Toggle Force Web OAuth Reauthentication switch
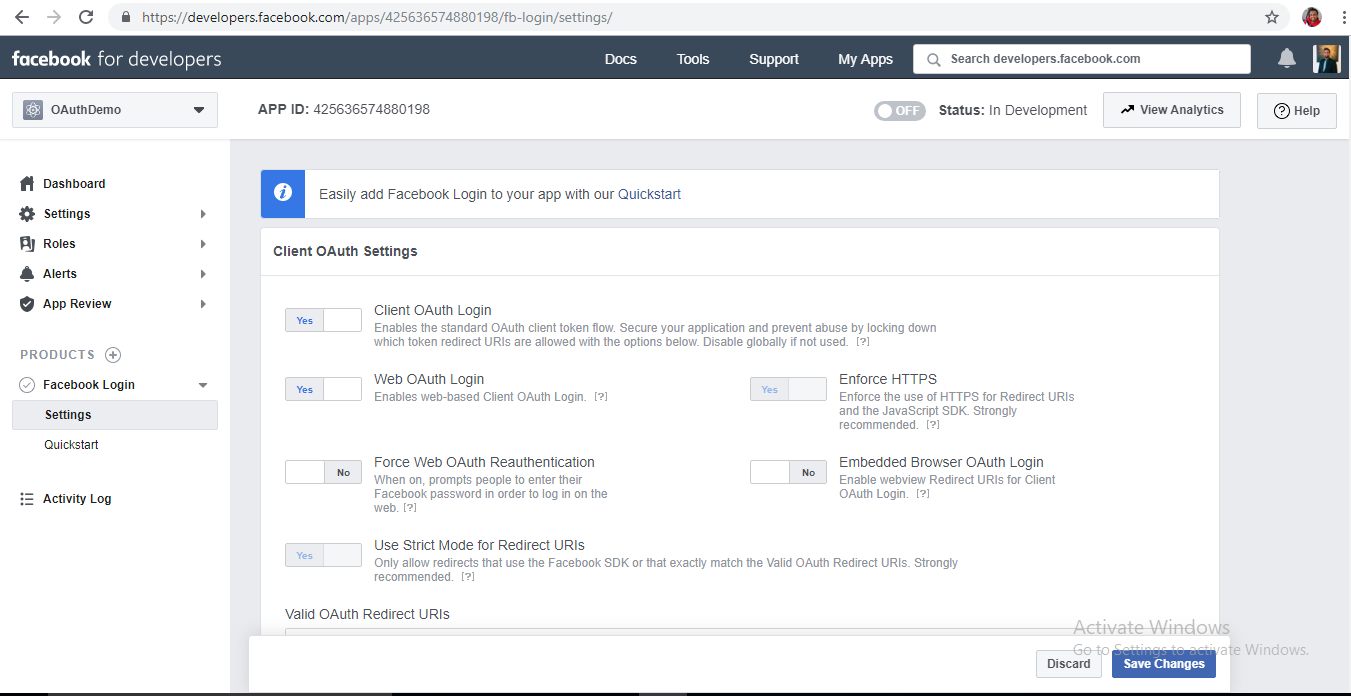The height and width of the screenshot is (696, 1351). pyautogui.click(x=323, y=472)
